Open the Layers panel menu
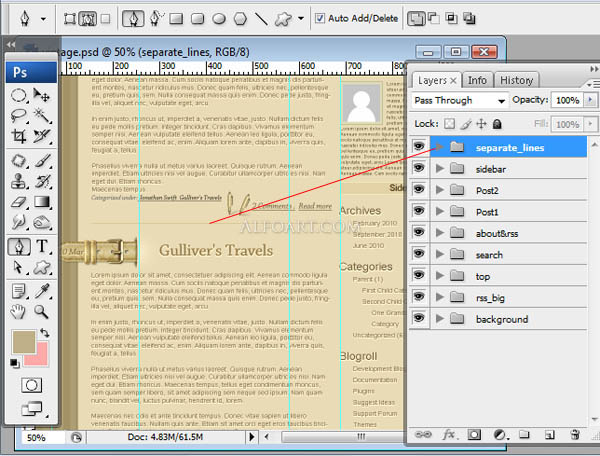 (x=593, y=84)
